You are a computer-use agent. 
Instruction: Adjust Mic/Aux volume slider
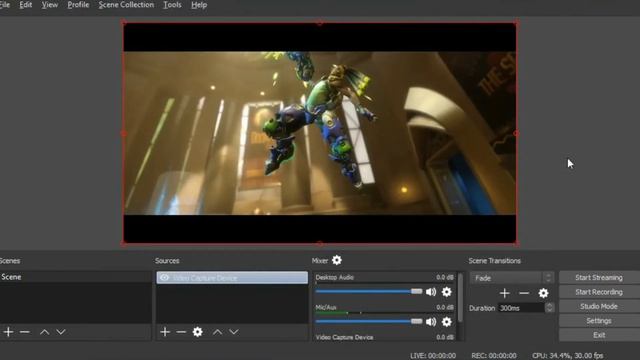pos(369,321)
